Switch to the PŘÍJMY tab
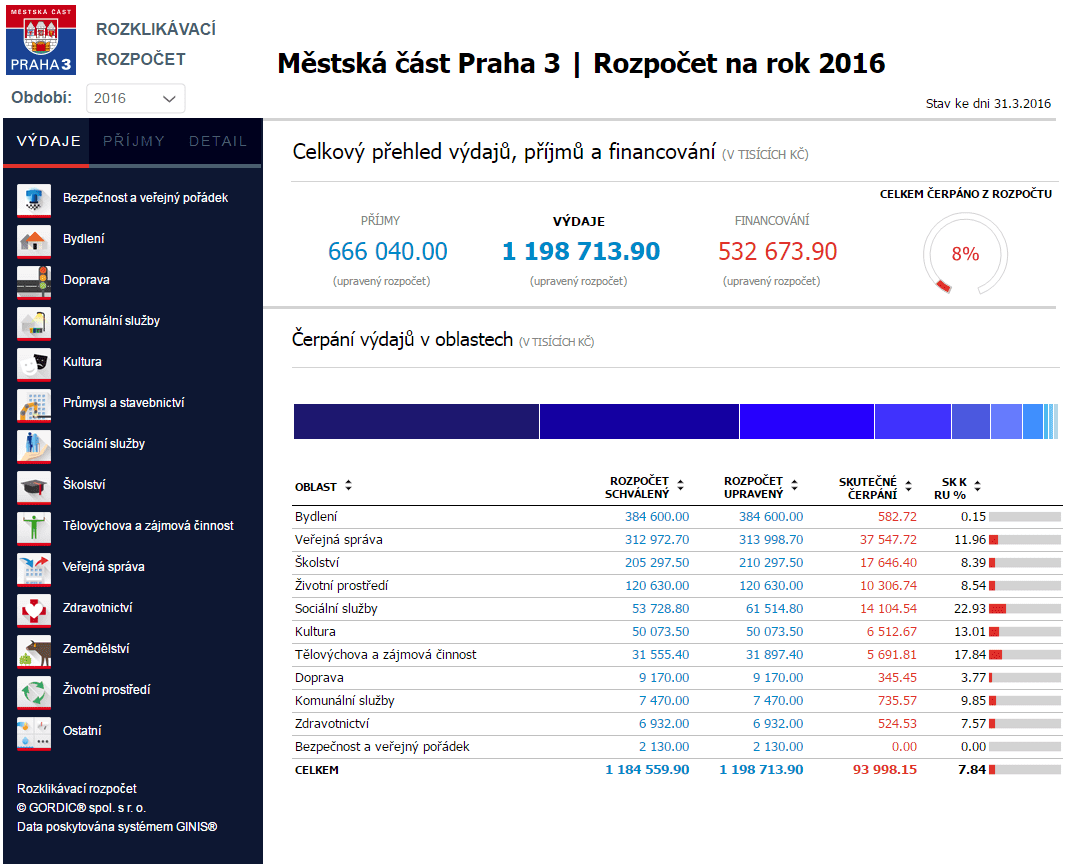Viewport: 1078px width, 864px height. click(133, 141)
